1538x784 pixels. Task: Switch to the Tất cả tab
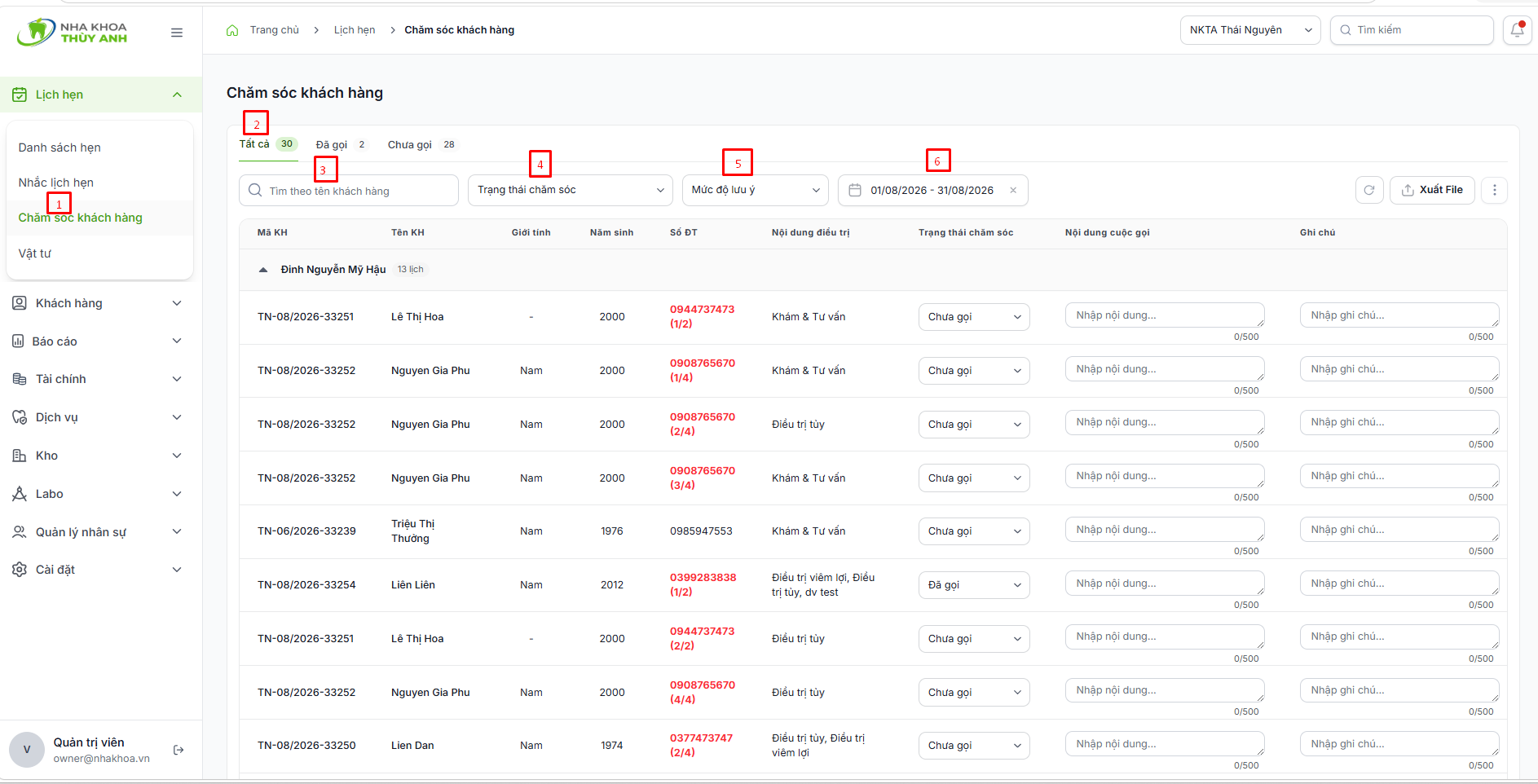267,144
